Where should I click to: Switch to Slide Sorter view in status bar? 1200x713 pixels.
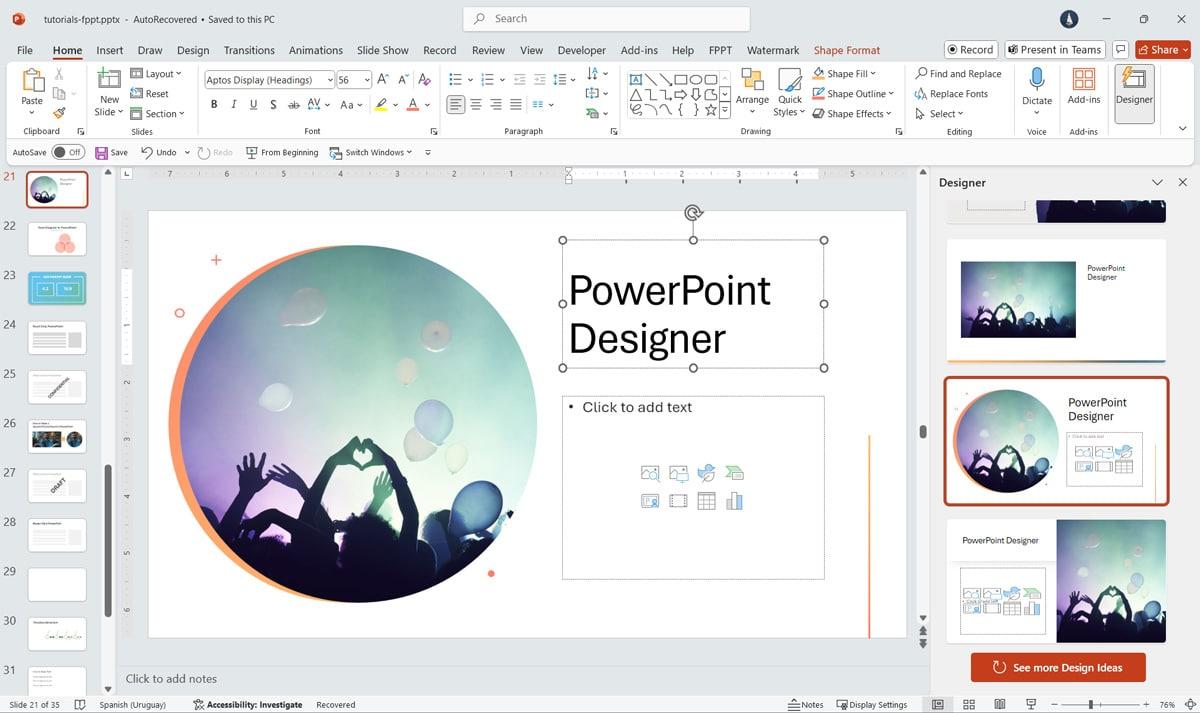[x=968, y=704]
